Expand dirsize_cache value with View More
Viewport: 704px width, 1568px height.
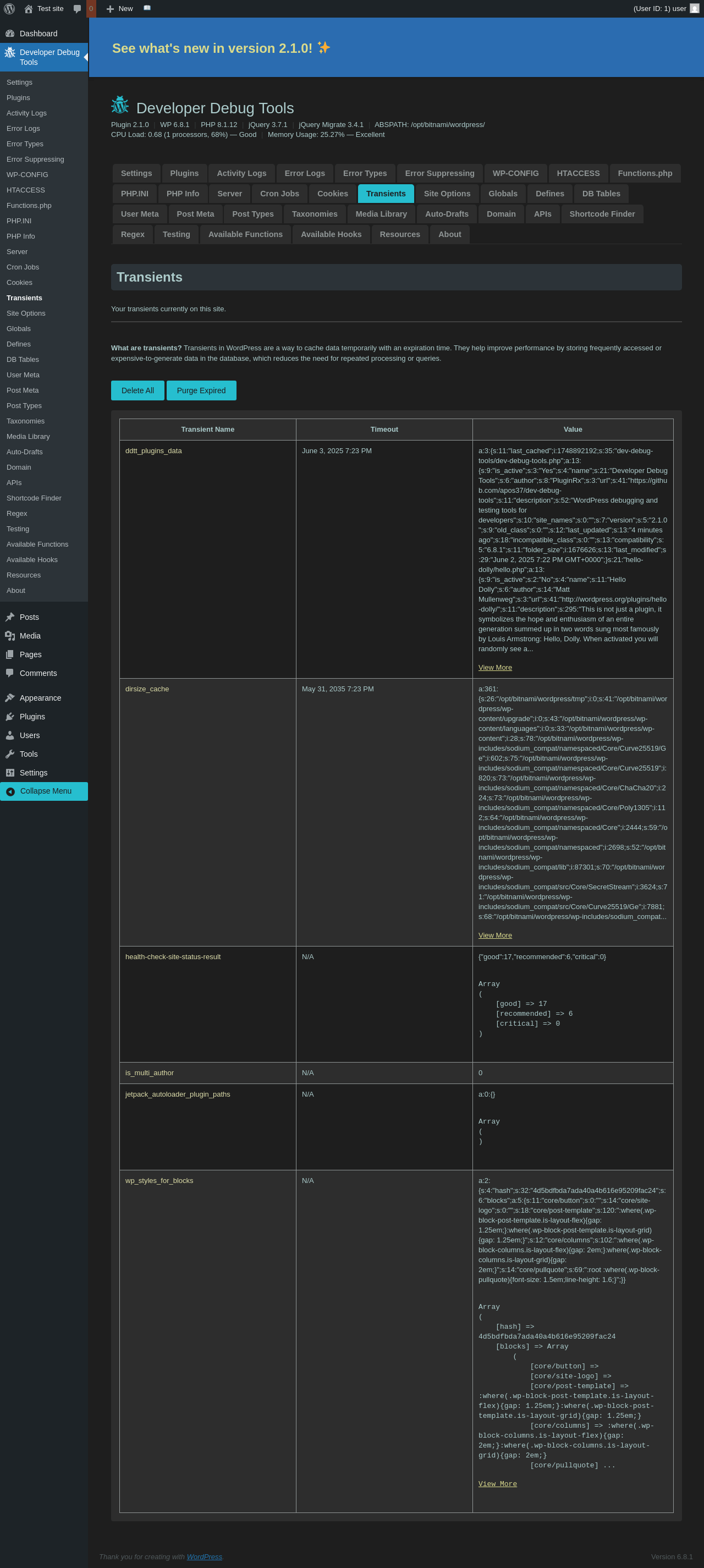(494, 936)
